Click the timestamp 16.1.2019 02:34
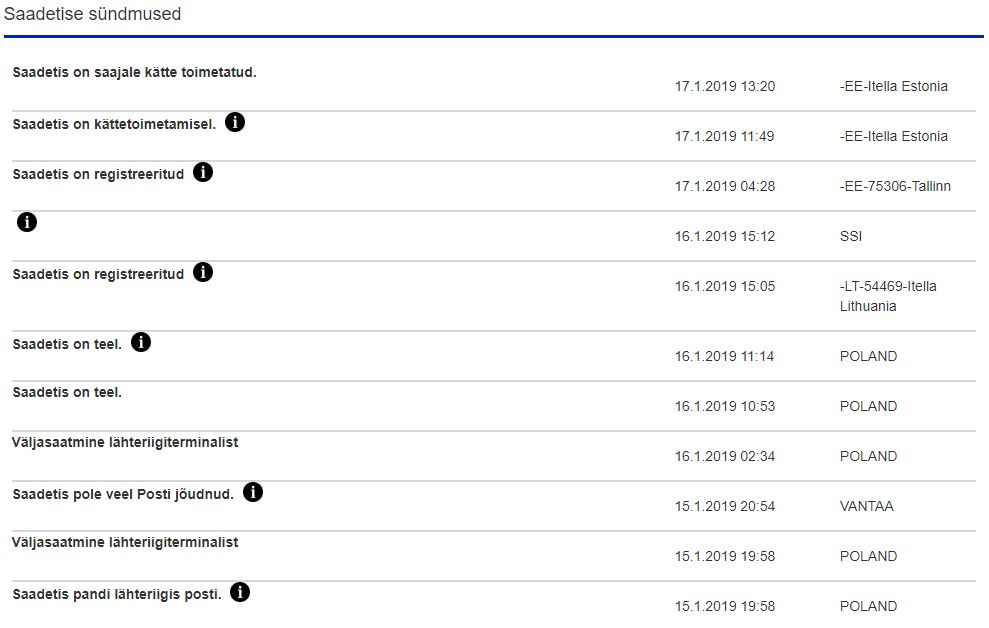Screen dimensions: 989x628 [x=724, y=457]
